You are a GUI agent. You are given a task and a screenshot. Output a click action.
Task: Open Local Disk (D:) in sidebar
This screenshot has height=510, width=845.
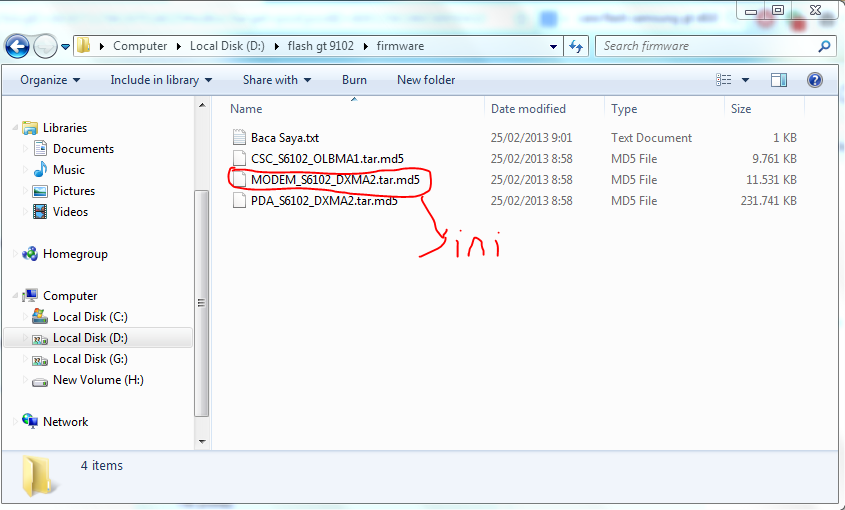pos(90,338)
